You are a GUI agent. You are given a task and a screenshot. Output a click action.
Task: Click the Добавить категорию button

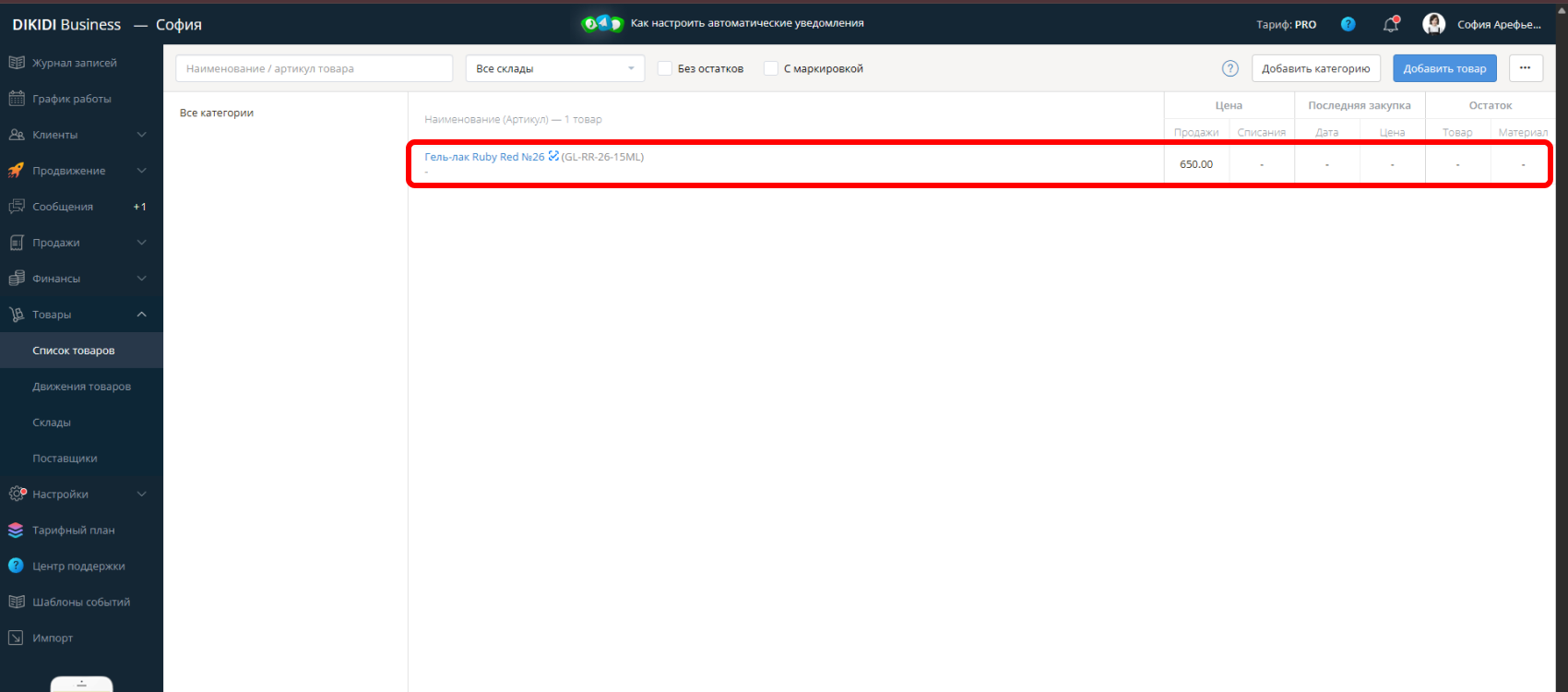pyautogui.click(x=1315, y=68)
